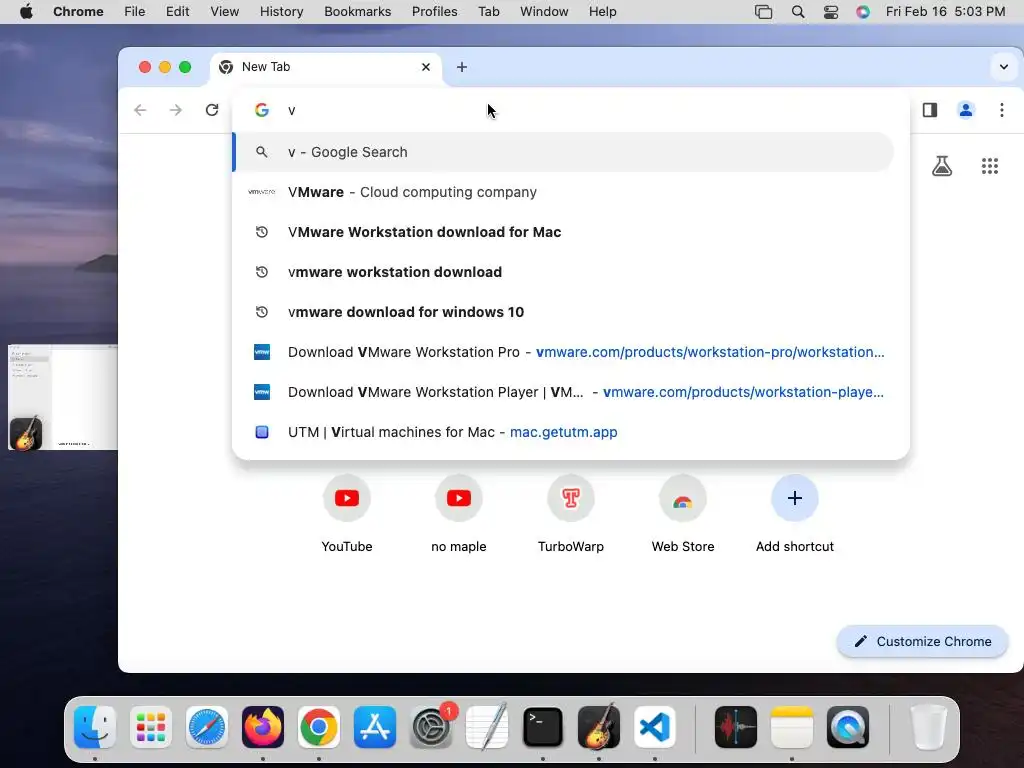The width and height of the screenshot is (1024, 768).
Task: Open the File menu
Action: click(135, 11)
